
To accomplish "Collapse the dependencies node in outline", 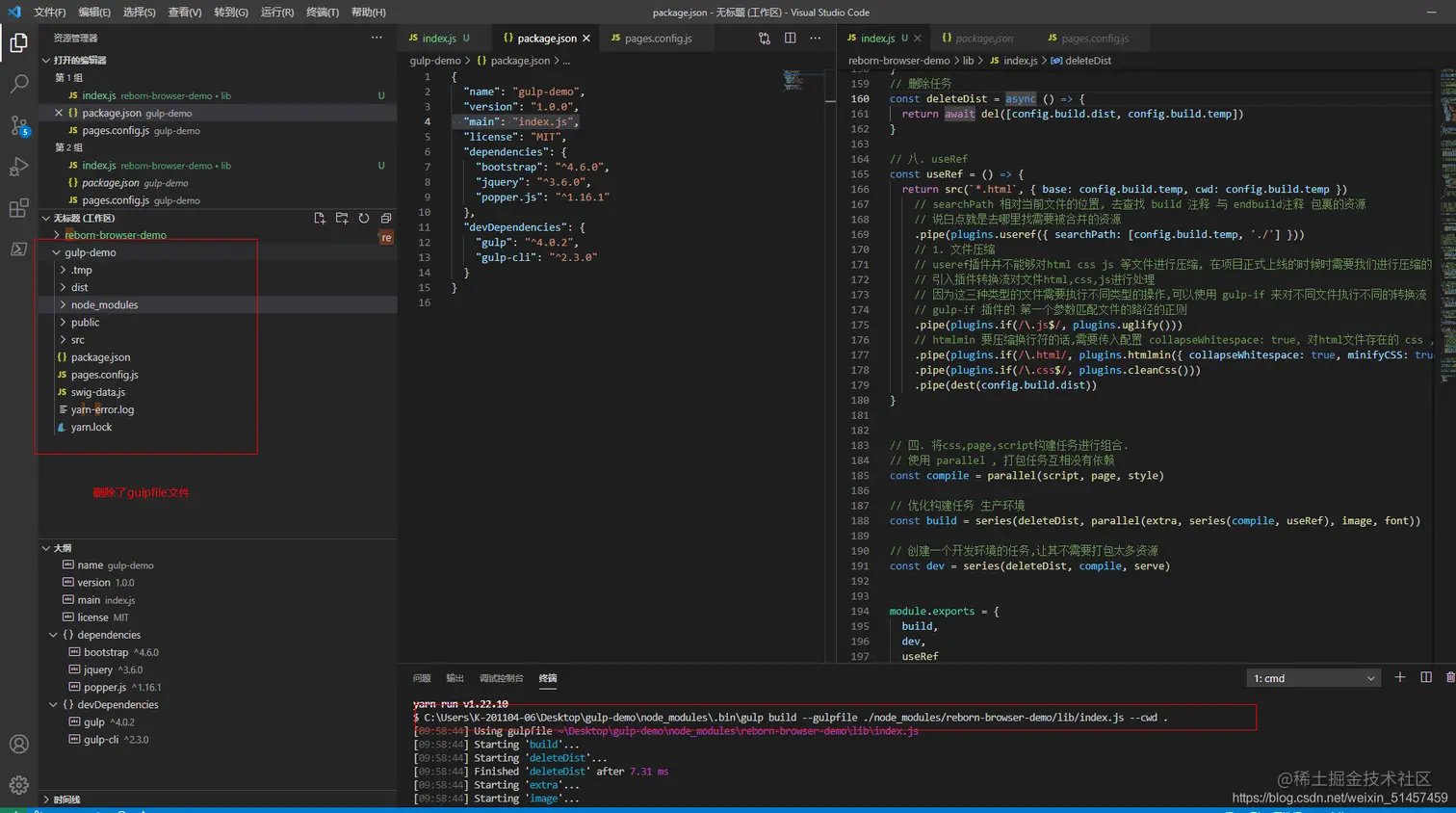I will [53, 635].
